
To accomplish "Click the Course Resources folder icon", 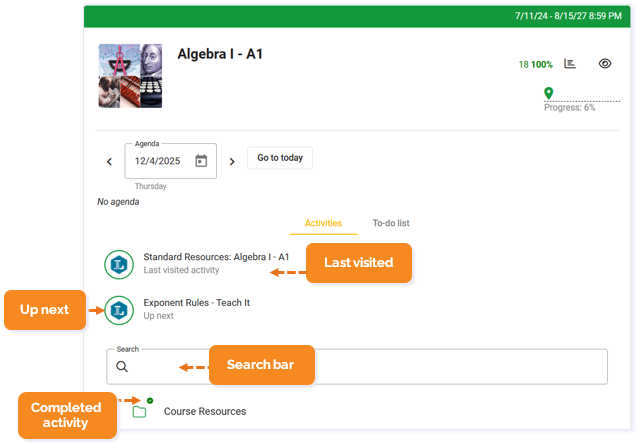I will click(x=140, y=411).
